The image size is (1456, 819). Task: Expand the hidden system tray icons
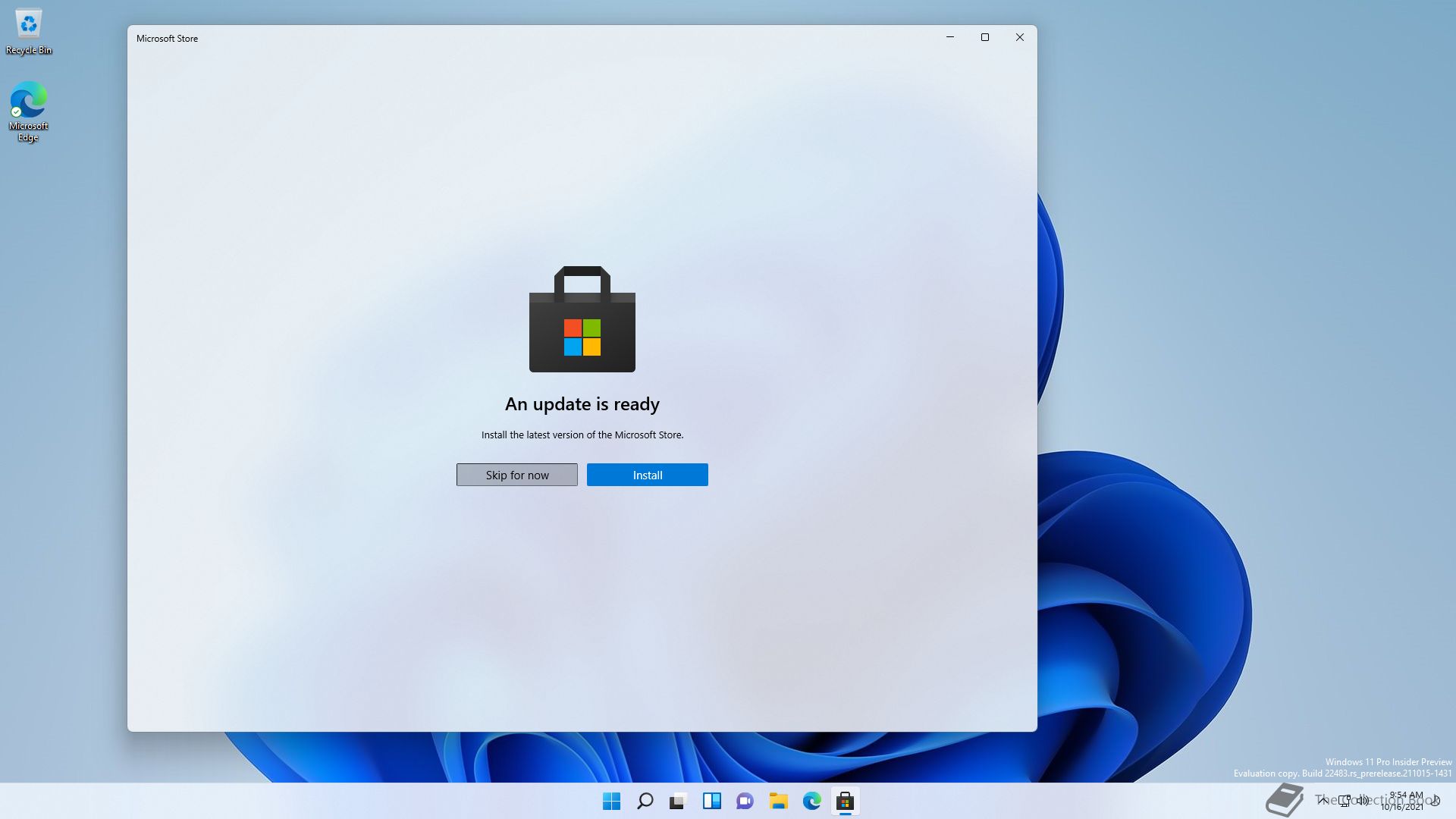[1323, 800]
